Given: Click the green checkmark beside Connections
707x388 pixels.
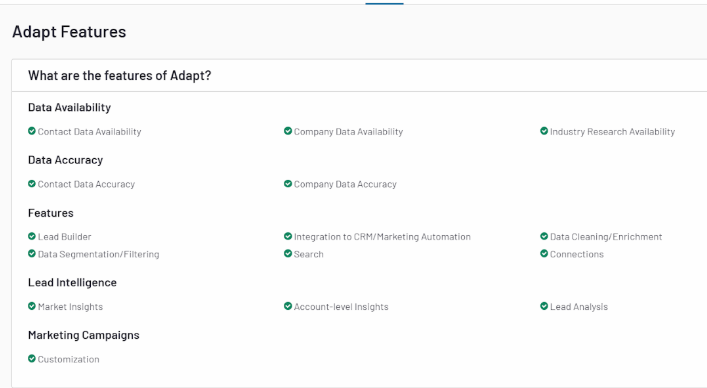Looking at the screenshot, I should [x=544, y=254].
